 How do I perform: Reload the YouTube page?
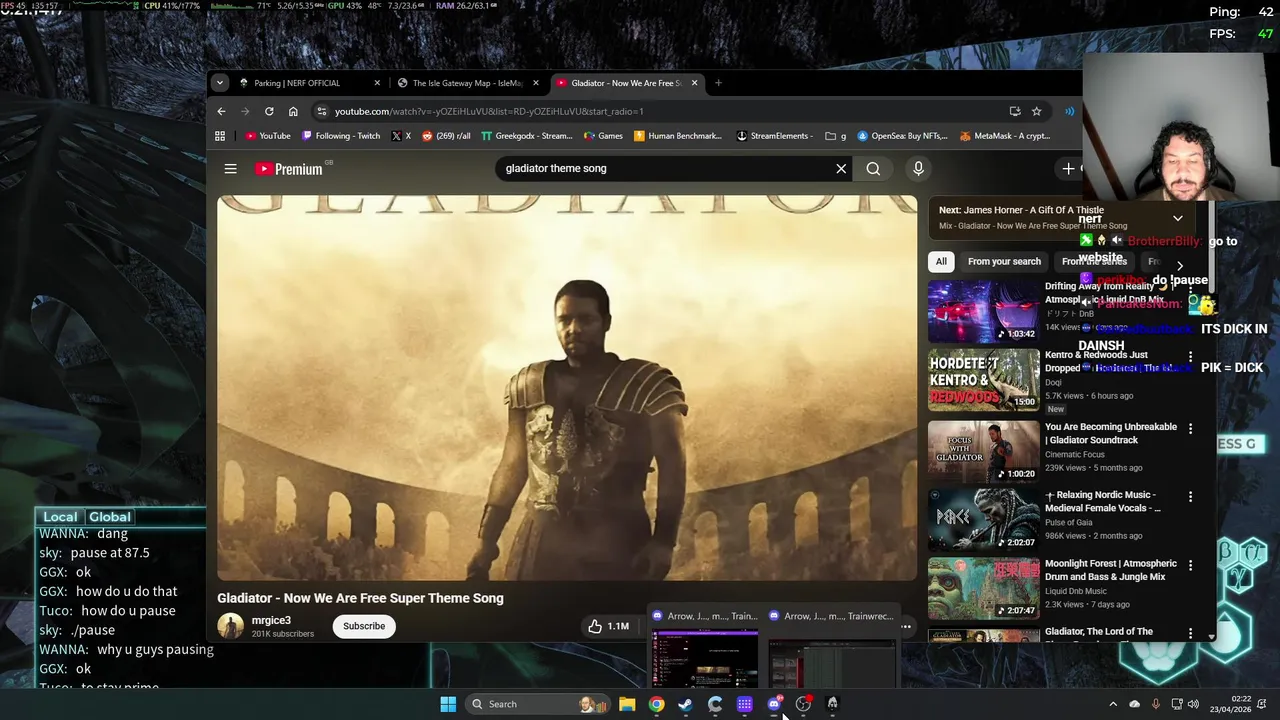tap(269, 111)
